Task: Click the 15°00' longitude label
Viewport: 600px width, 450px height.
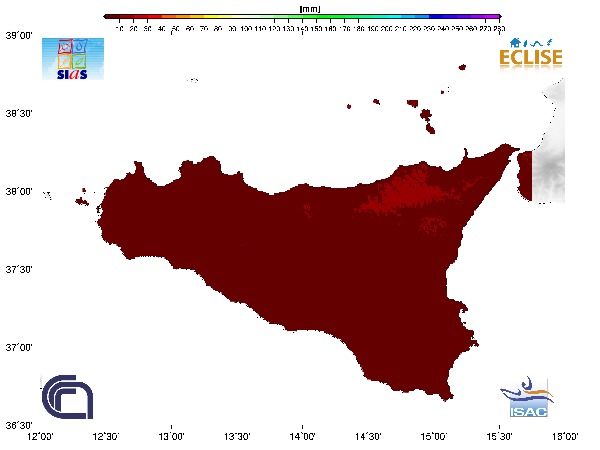Action: pyautogui.click(x=434, y=436)
